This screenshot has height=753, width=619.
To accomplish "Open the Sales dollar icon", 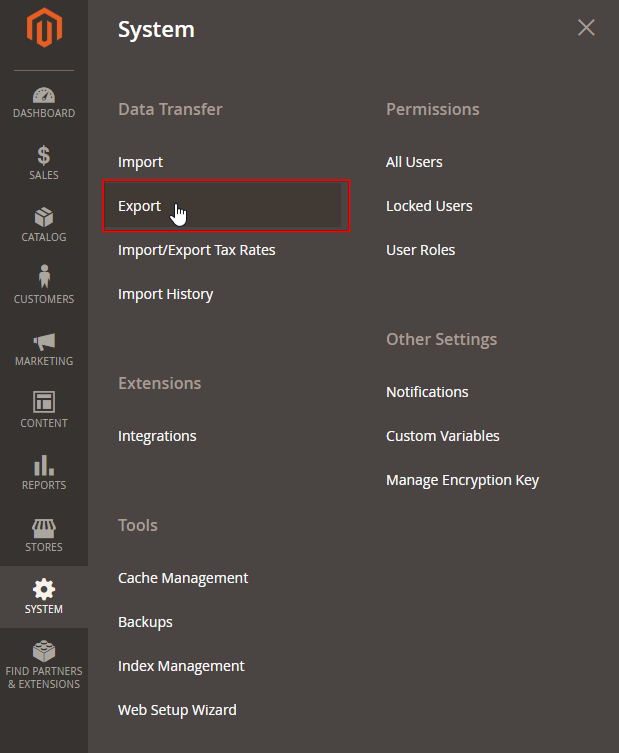I will pyautogui.click(x=44, y=156).
